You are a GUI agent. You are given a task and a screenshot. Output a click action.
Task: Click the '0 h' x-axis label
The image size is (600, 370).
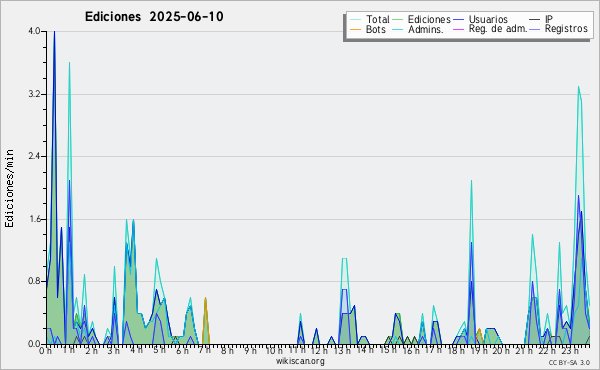tap(45, 350)
